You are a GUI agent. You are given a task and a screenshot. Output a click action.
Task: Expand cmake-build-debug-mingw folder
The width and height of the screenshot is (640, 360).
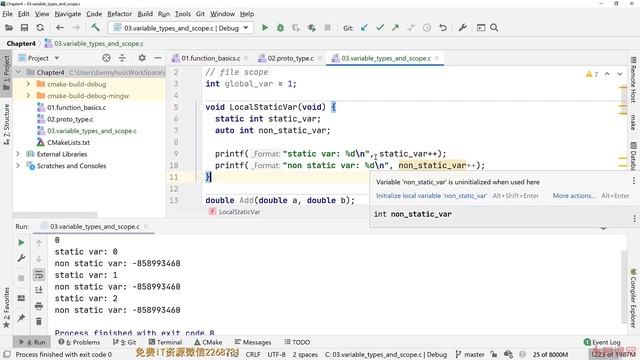click(28, 96)
